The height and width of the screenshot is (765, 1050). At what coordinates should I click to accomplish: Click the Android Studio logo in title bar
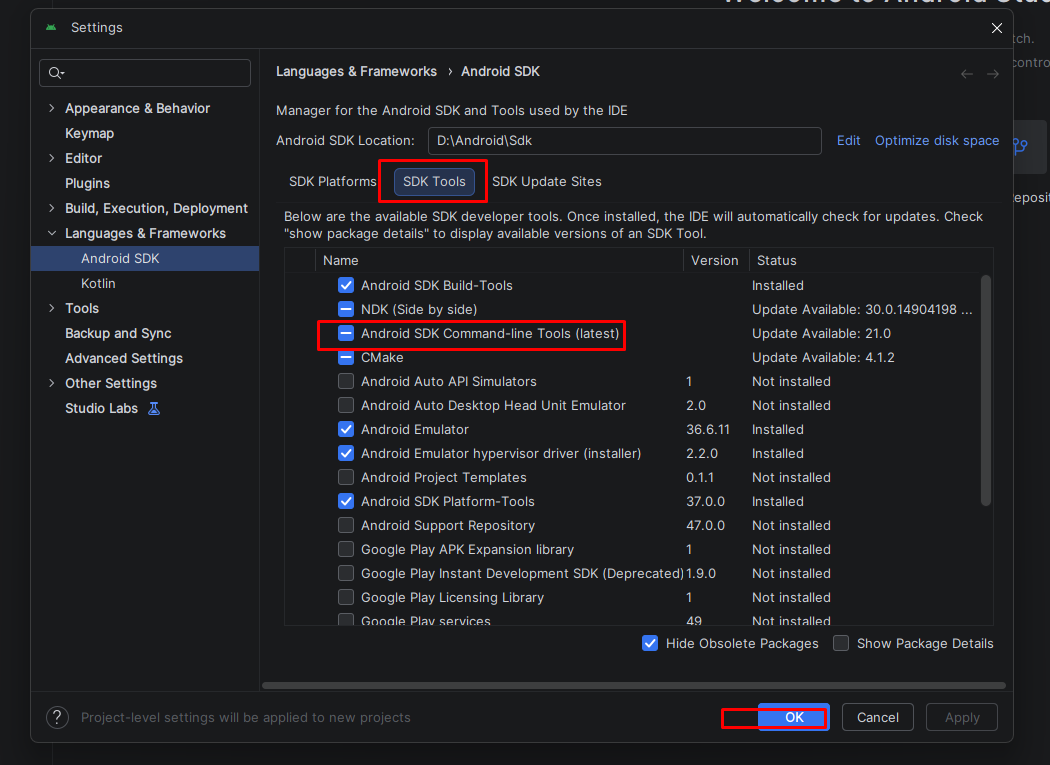click(x=51, y=27)
